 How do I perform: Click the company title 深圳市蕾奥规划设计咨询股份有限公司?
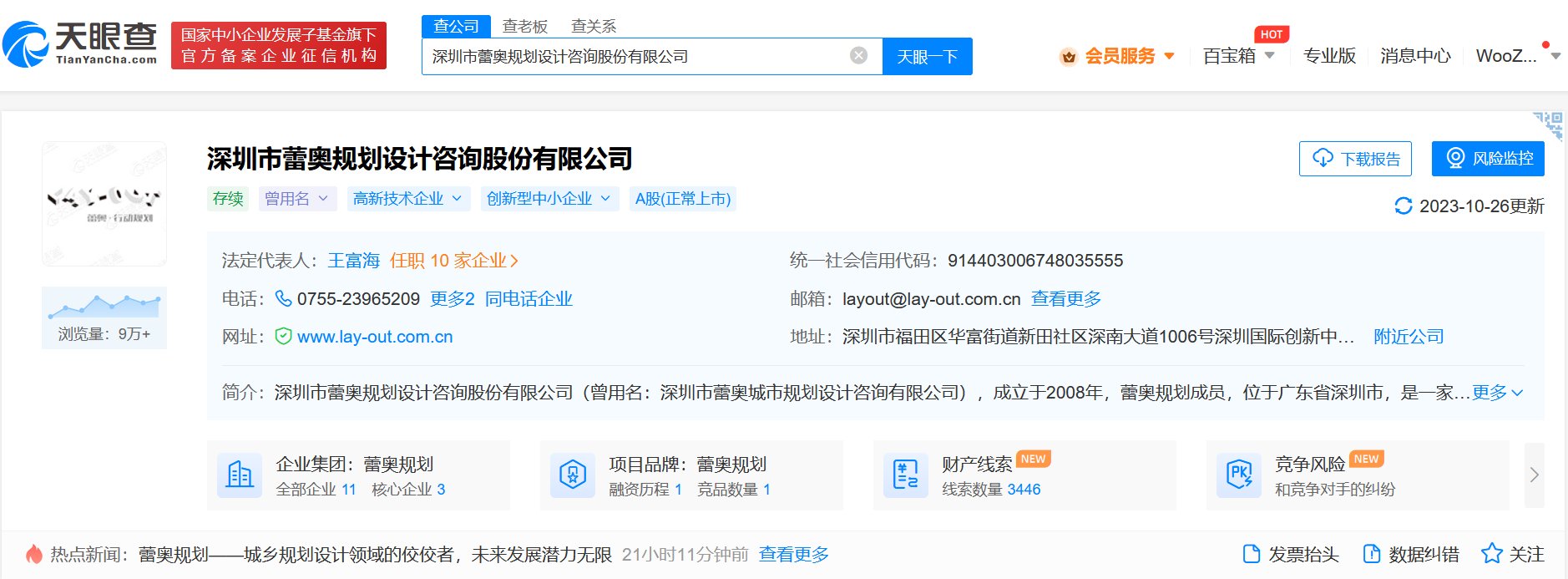420,159
